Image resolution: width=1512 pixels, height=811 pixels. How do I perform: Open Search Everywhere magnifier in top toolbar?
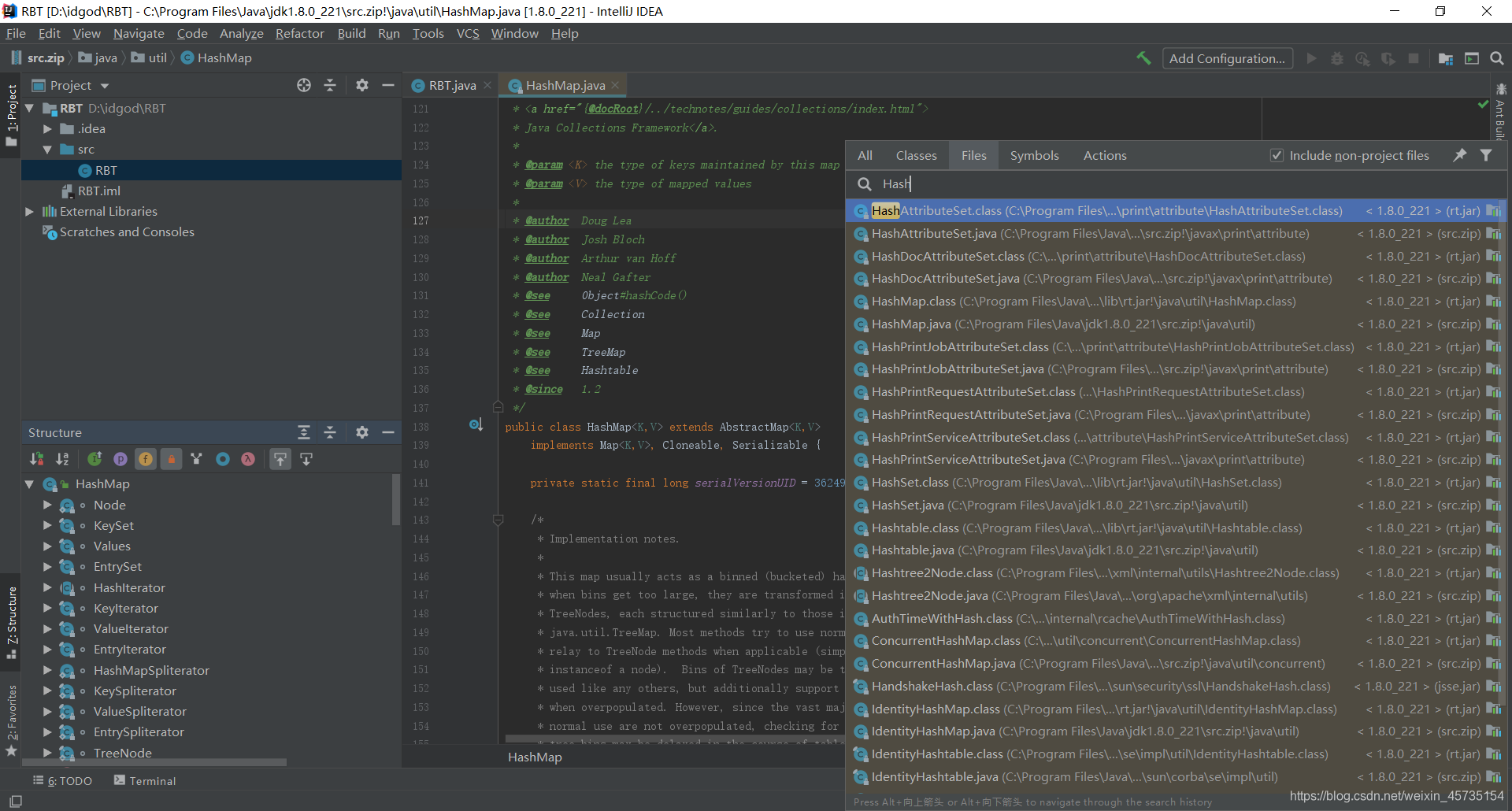pyautogui.click(x=1497, y=58)
